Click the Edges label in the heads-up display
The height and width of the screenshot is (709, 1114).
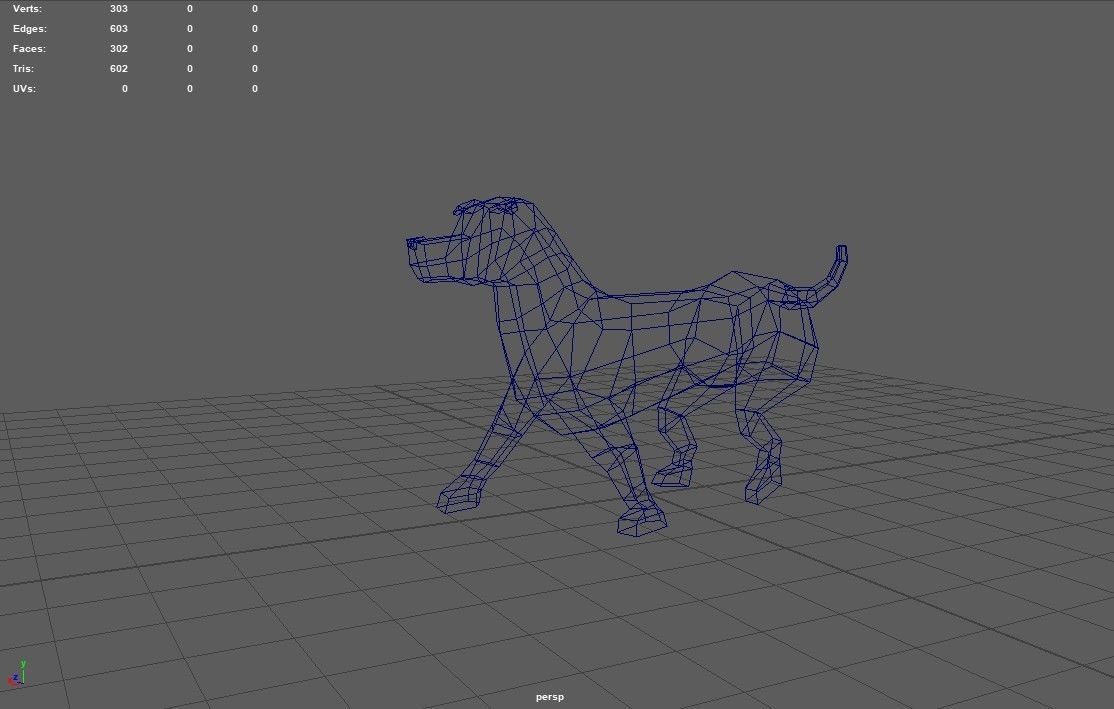tap(30, 28)
